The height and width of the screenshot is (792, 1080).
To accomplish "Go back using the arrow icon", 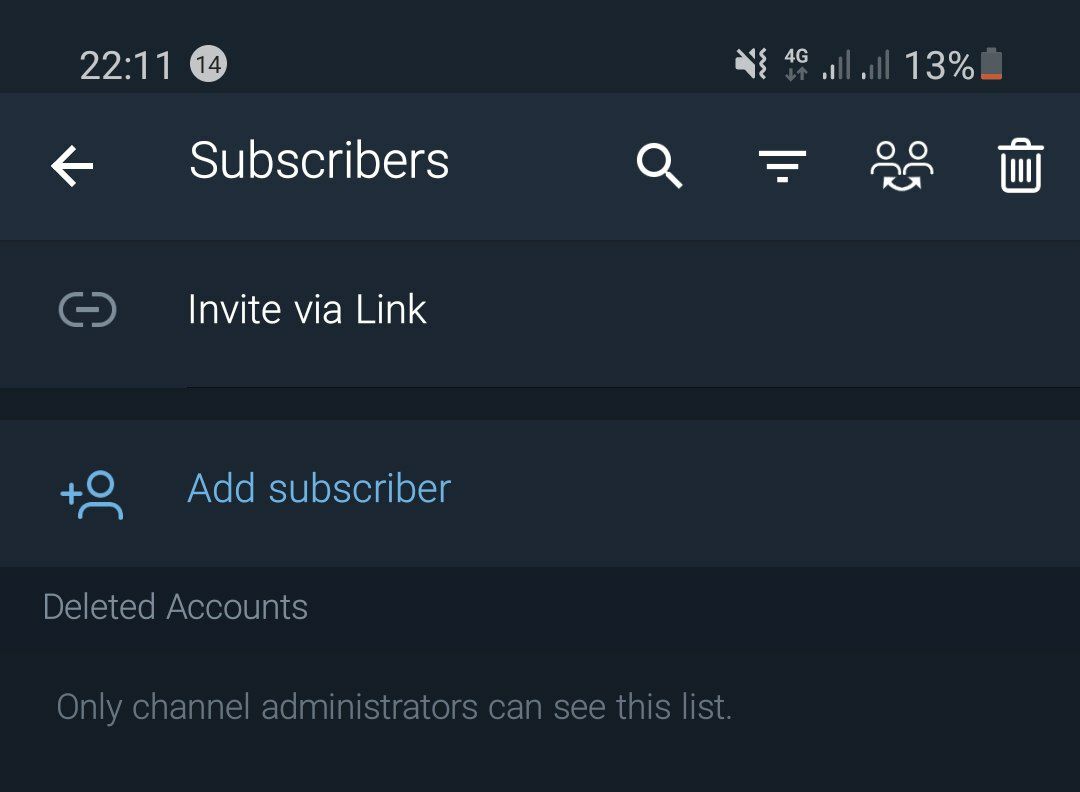I will [x=72, y=165].
